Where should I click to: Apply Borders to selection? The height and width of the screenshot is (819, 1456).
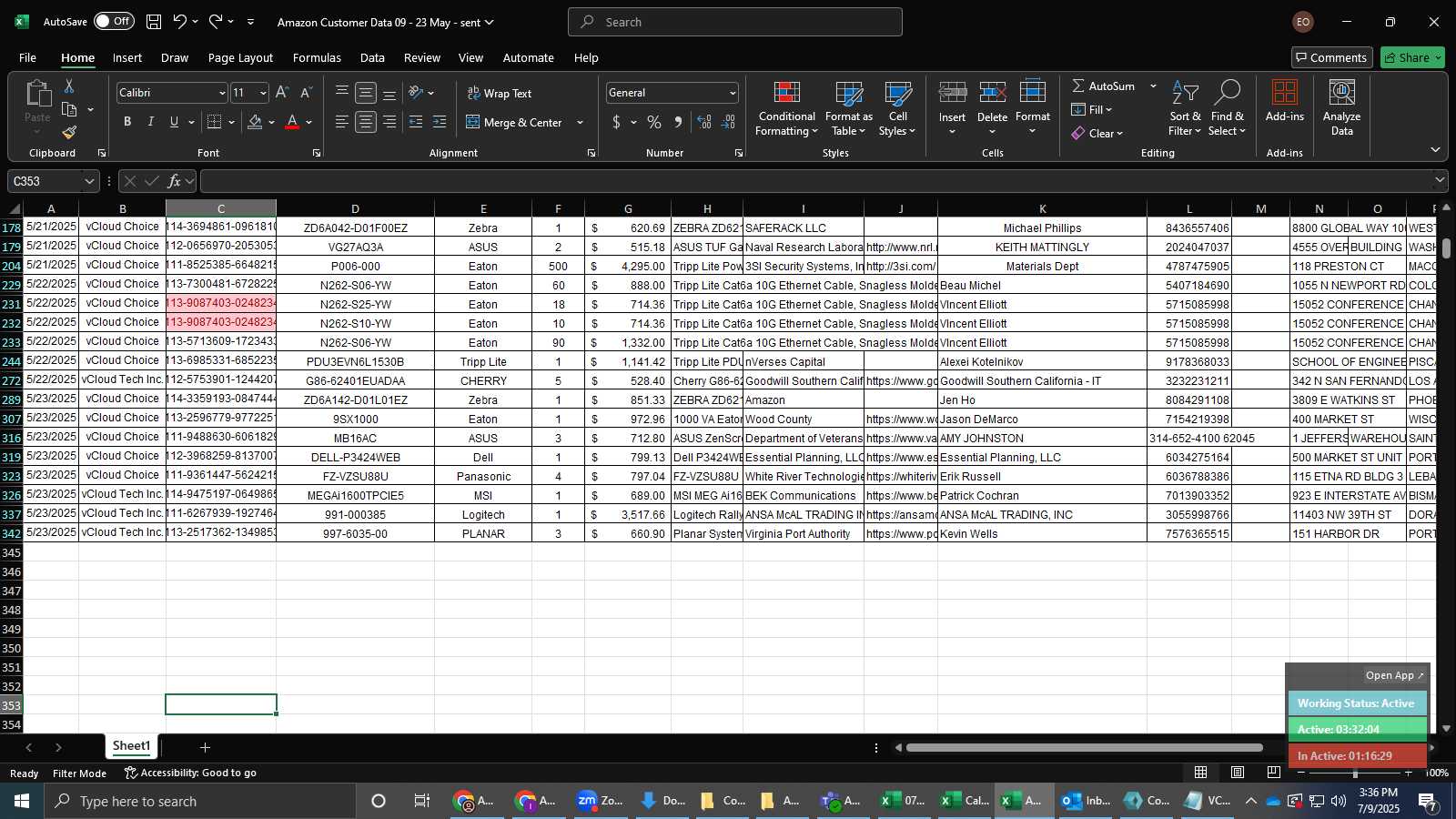coord(215,122)
